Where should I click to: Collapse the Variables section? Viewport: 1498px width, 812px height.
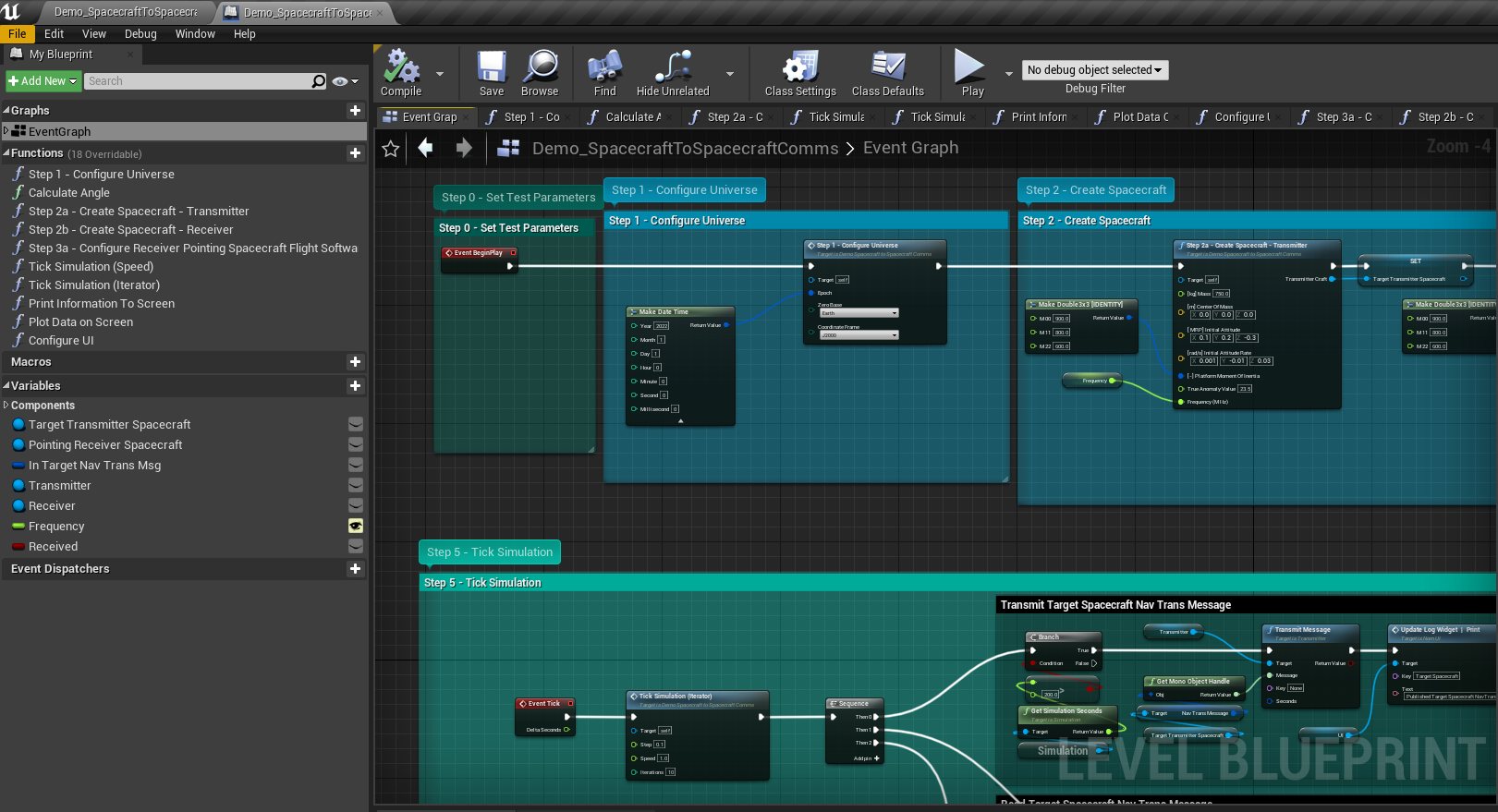point(6,386)
